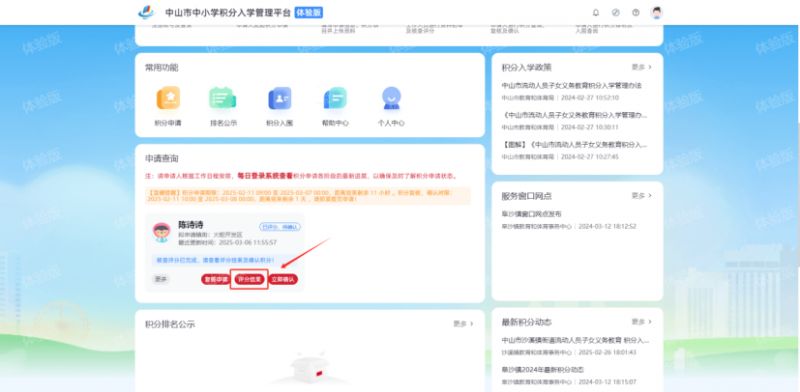Open user avatar in top-right header
The height and width of the screenshot is (392, 800).
pyautogui.click(x=657, y=13)
